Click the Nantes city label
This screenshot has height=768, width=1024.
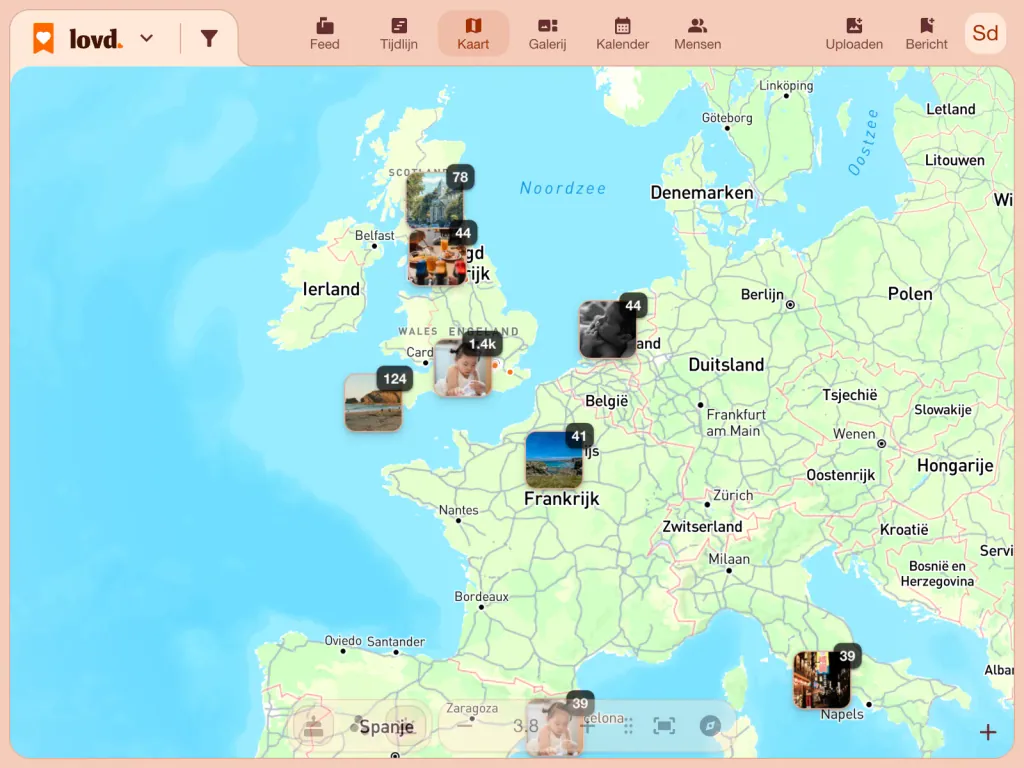tap(458, 510)
